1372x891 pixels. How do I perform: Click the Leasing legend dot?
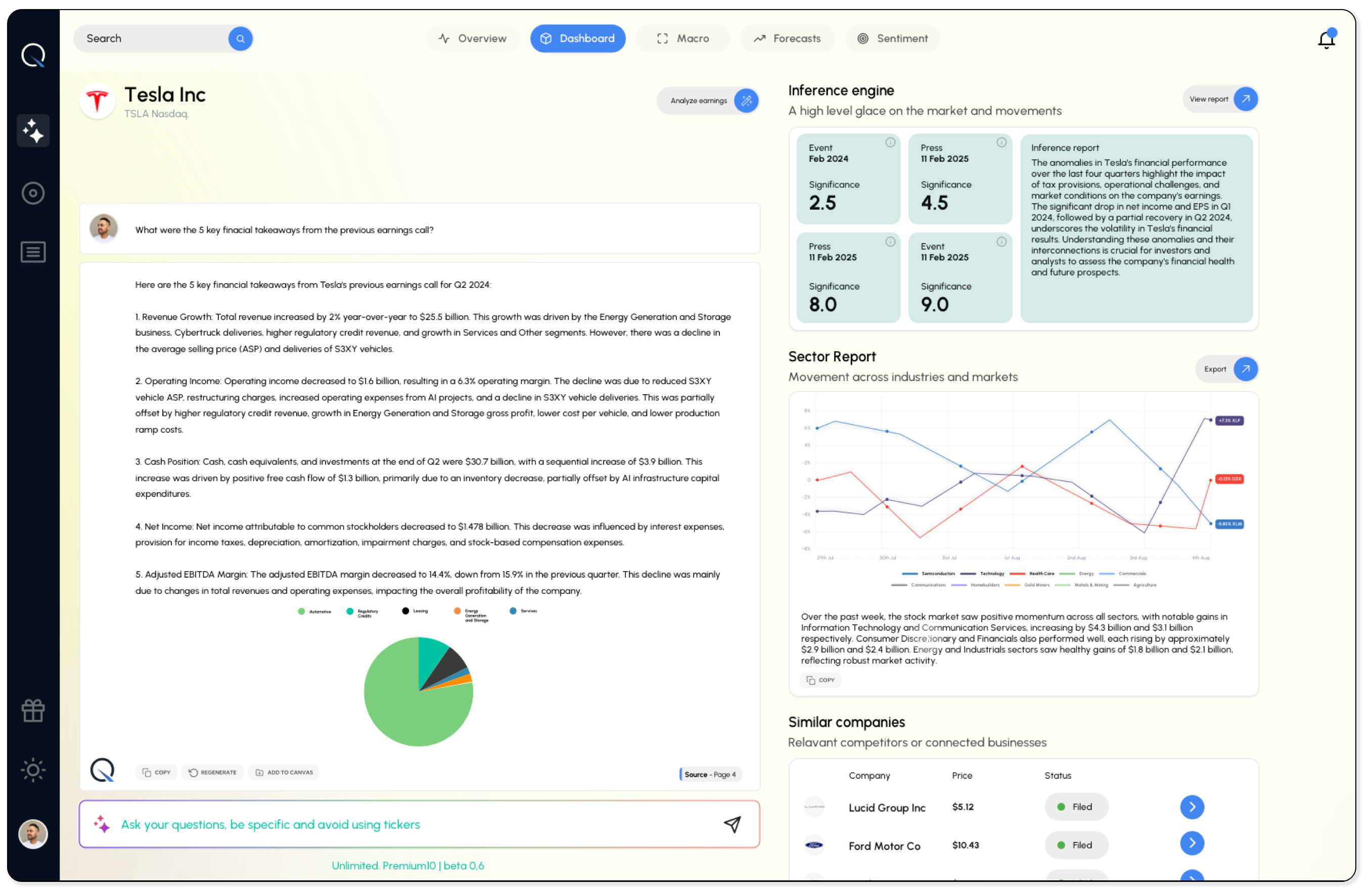tap(406, 611)
